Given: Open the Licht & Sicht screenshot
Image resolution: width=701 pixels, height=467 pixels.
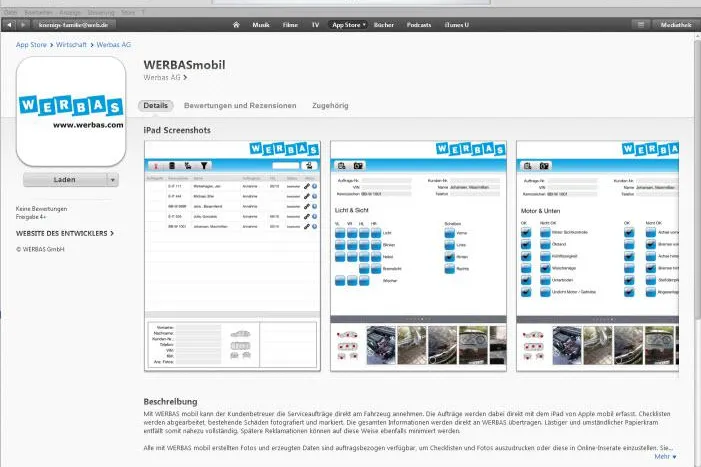Looking at the screenshot, I should [418, 256].
